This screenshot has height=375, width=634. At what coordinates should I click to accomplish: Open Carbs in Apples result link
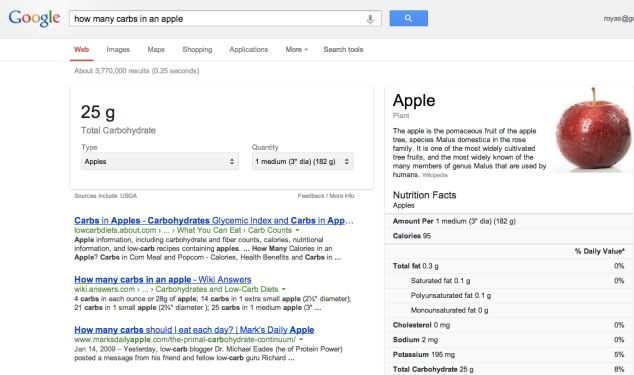click(213, 220)
